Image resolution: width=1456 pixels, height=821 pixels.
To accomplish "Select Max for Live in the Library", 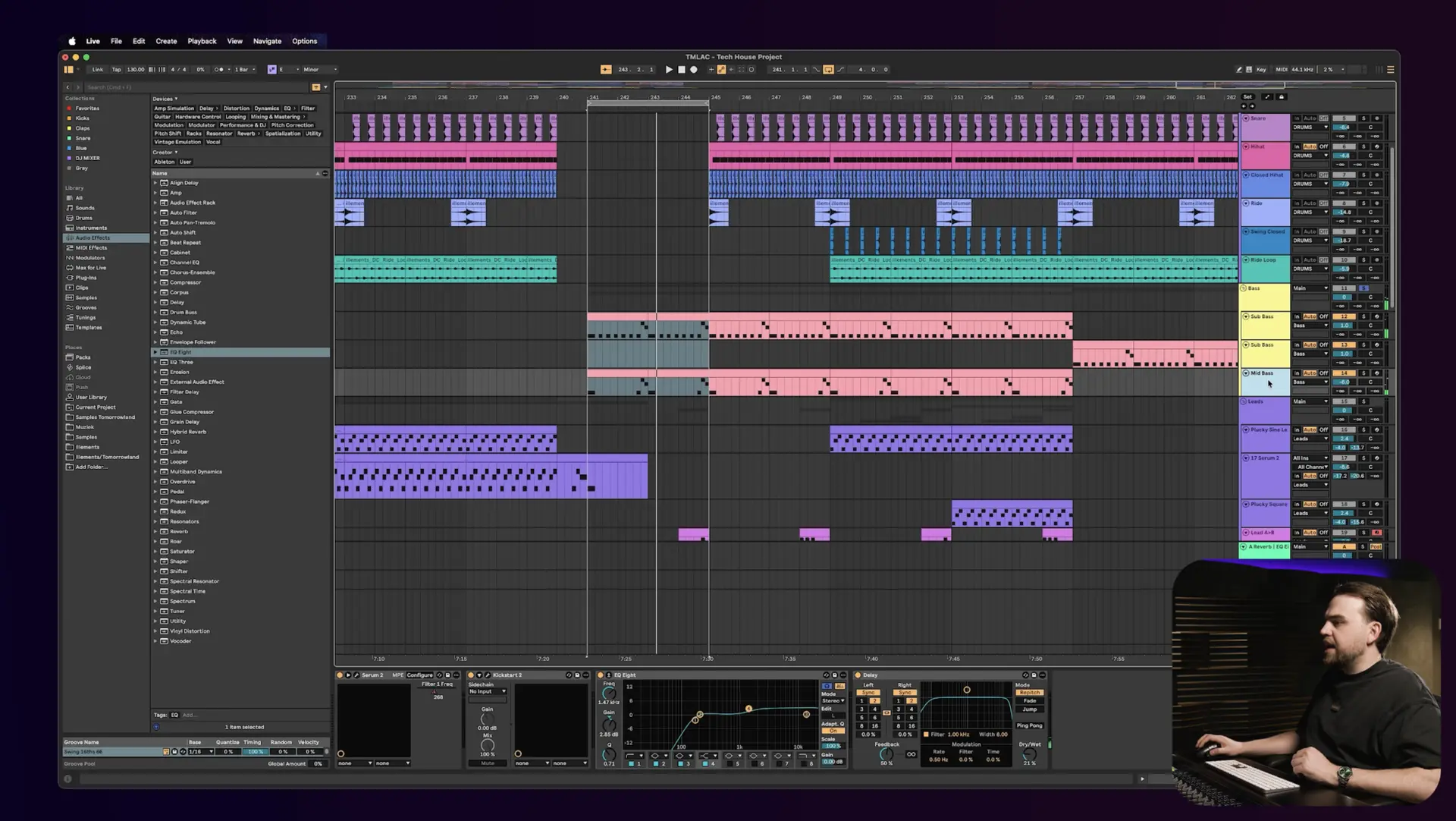I will click(91, 268).
